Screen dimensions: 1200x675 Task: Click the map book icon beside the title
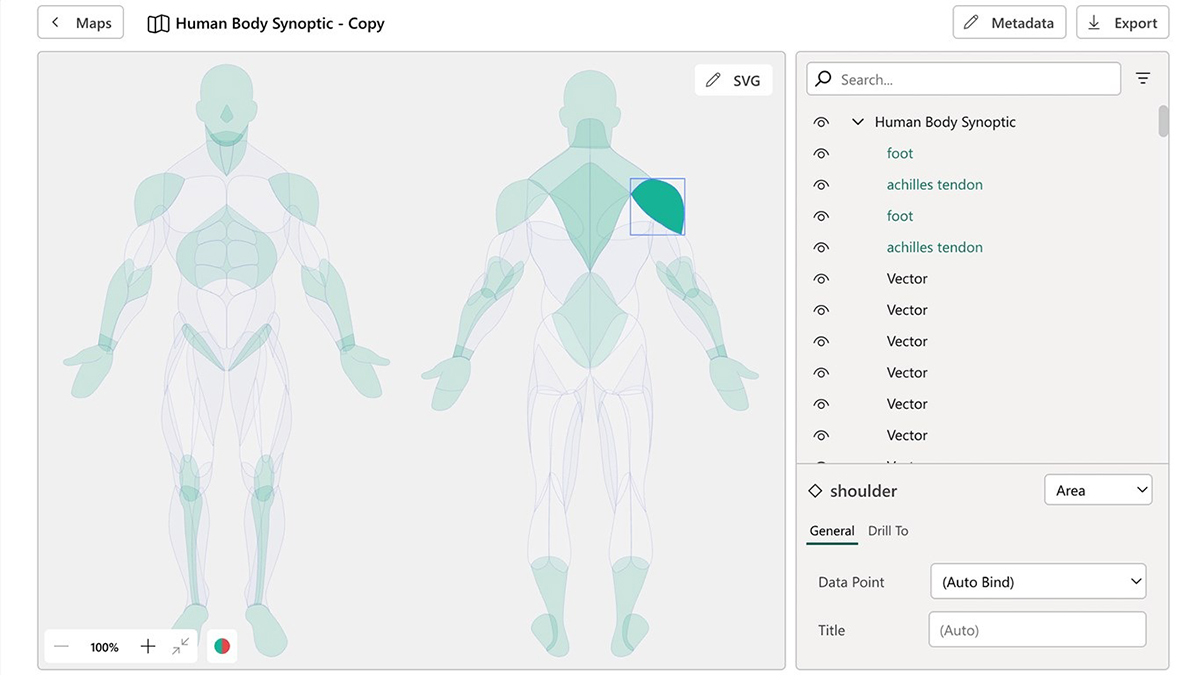pyautogui.click(x=157, y=22)
